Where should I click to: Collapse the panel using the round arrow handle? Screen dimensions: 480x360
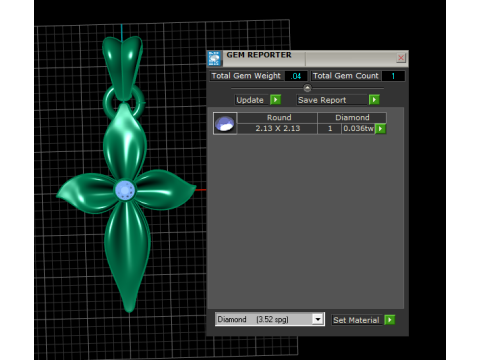tap(307, 88)
